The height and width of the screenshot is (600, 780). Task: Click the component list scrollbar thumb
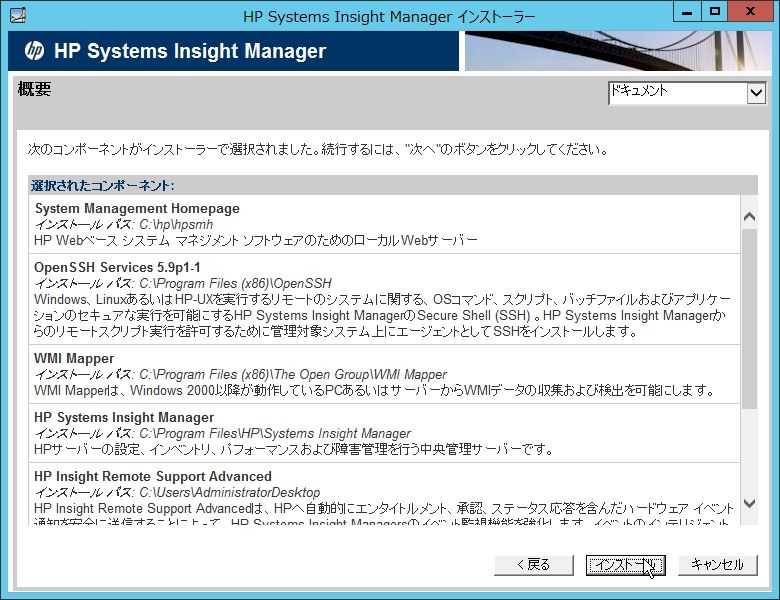coord(749,318)
